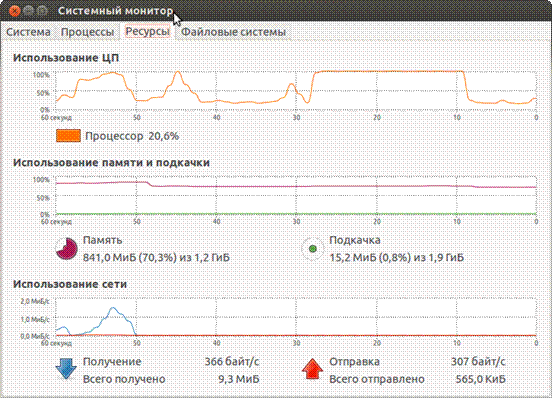Click the Использование ЦП graph area
552x398 pixels.
pos(296,91)
